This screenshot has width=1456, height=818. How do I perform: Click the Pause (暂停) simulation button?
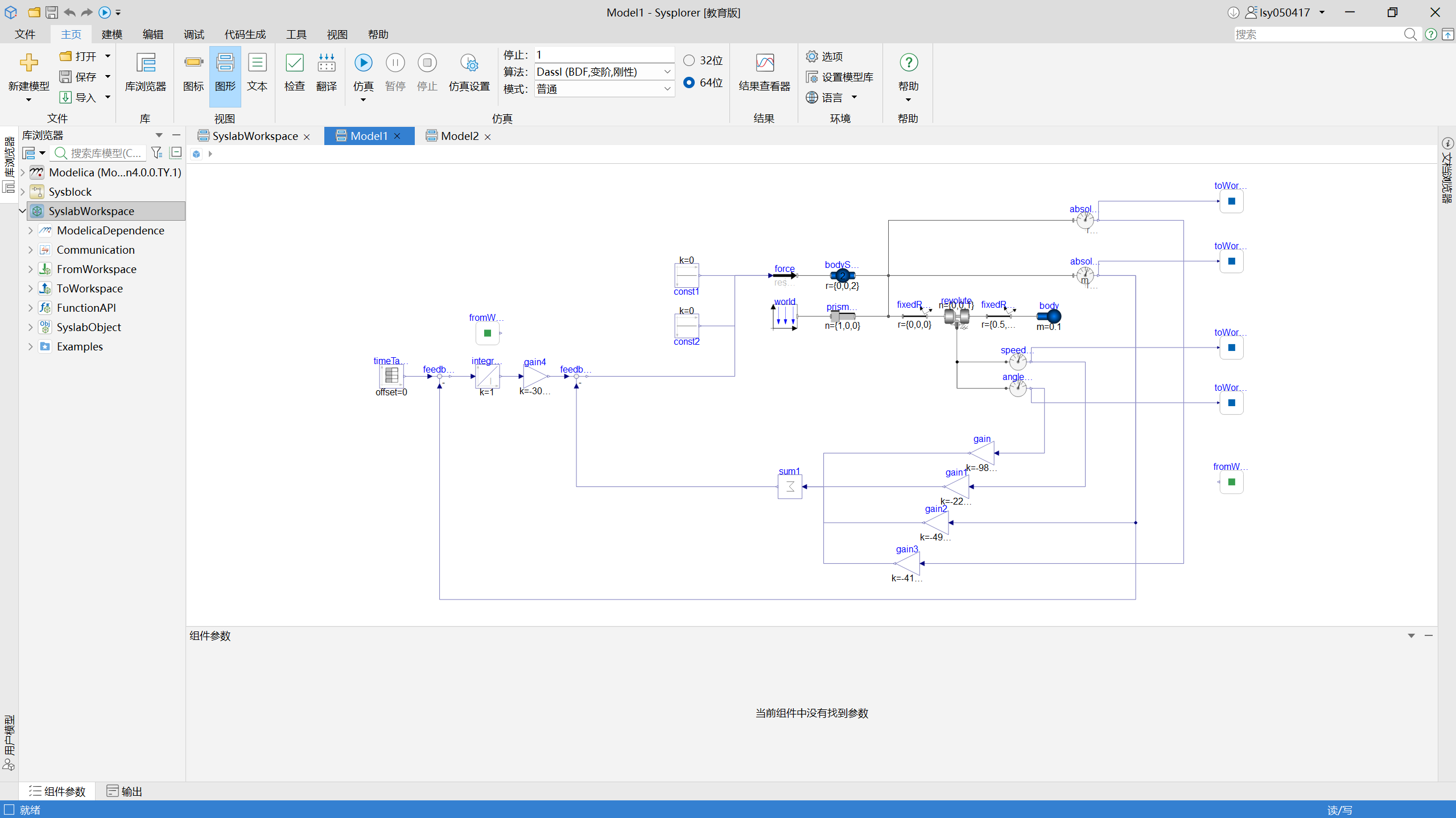(x=395, y=63)
